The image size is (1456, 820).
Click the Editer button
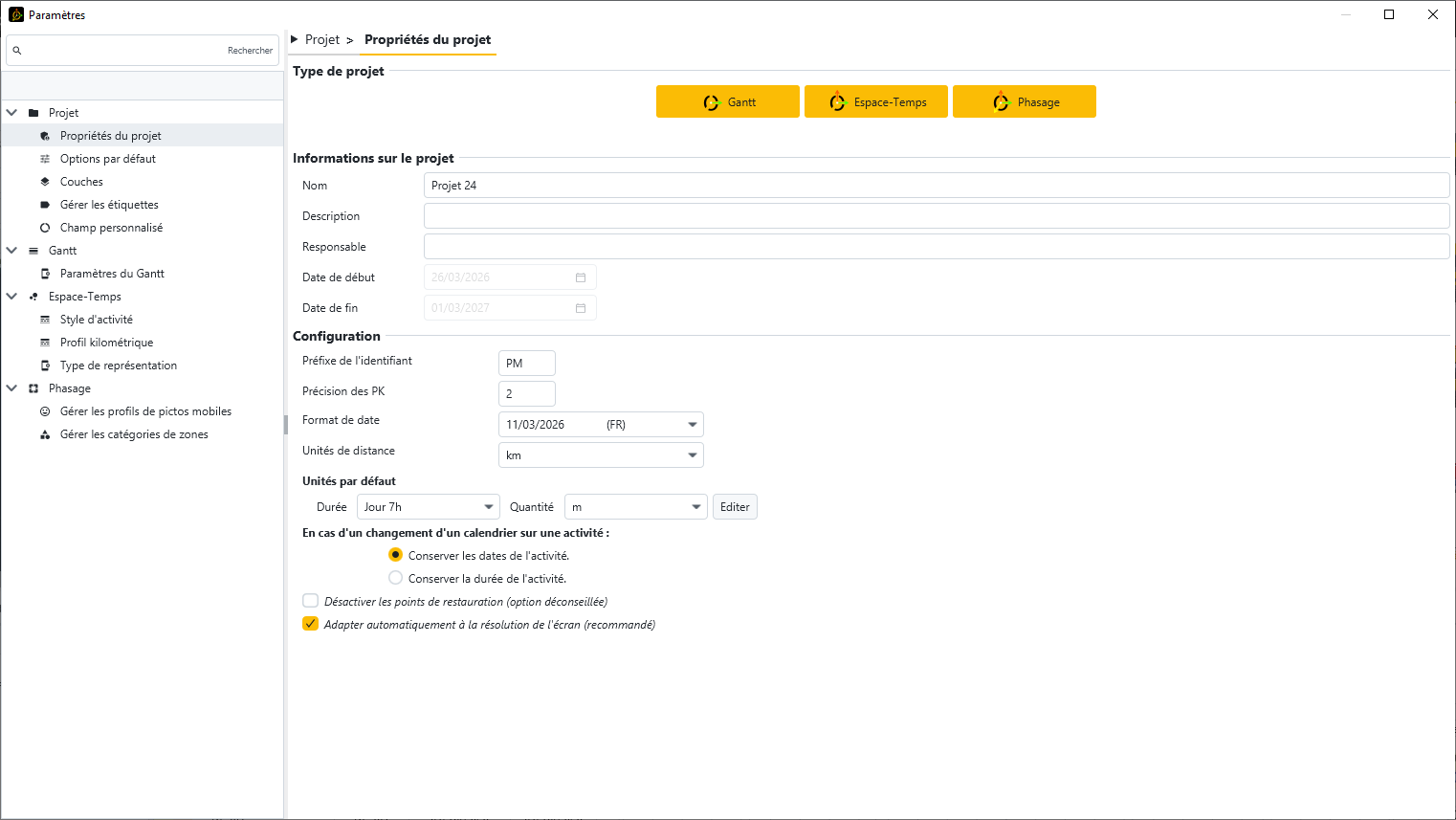tap(735, 507)
